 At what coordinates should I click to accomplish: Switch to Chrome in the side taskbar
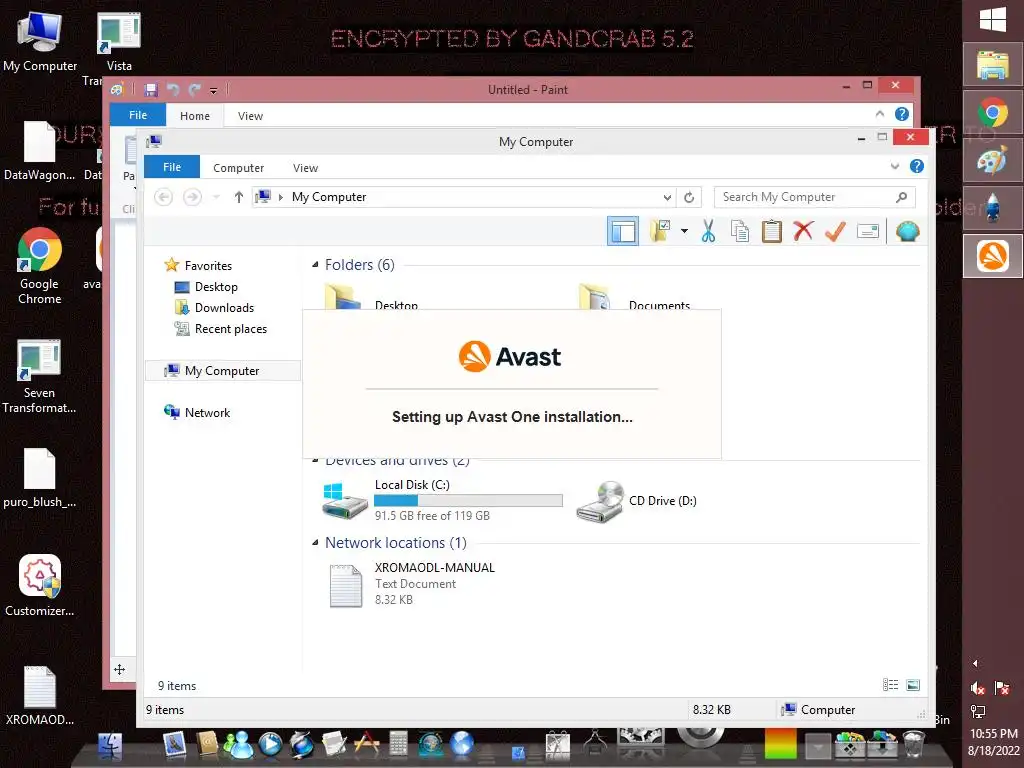pyautogui.click(x=993, y=113)
